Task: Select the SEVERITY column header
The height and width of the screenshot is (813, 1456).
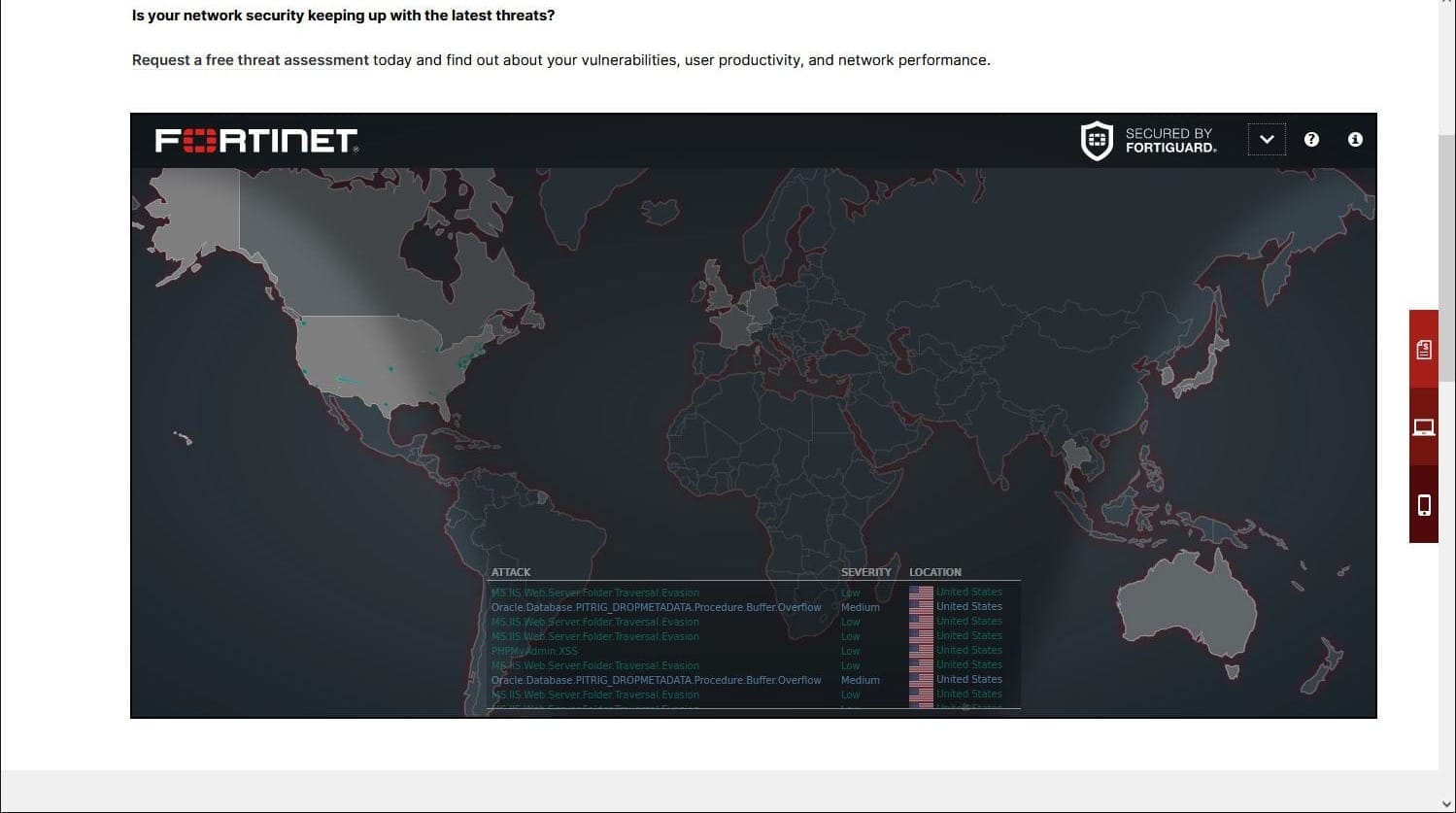Action: pyautogui.click(x=865, y=572)
